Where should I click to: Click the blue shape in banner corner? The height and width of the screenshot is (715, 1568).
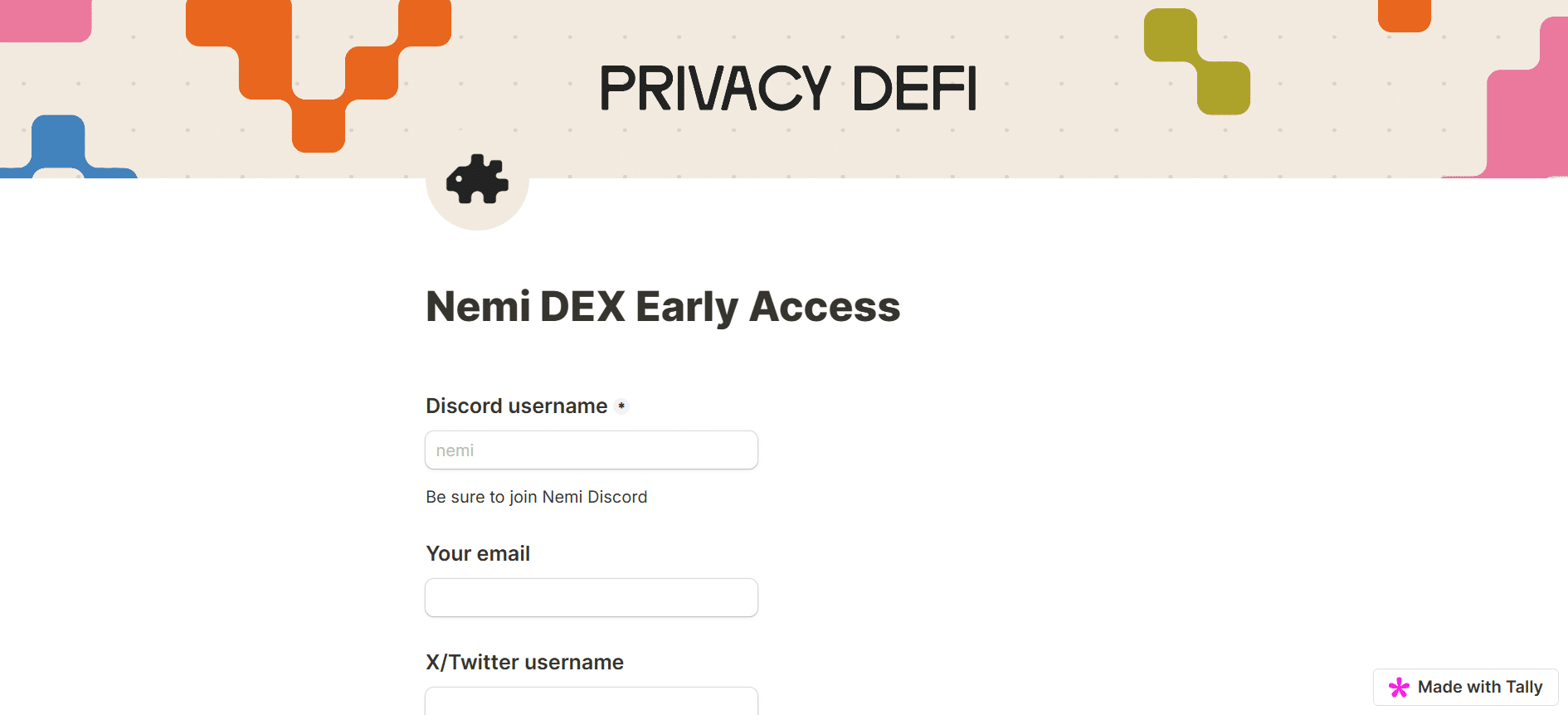(x=66, y=148)
